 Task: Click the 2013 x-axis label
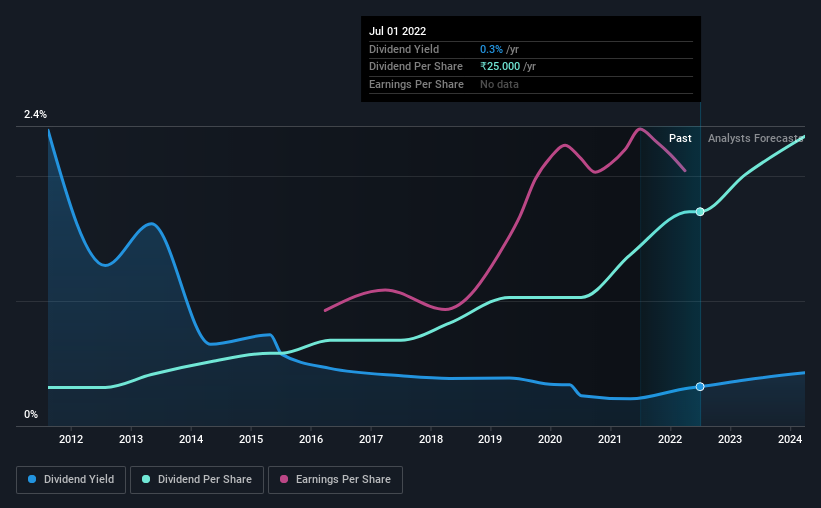tap(131, 439)
